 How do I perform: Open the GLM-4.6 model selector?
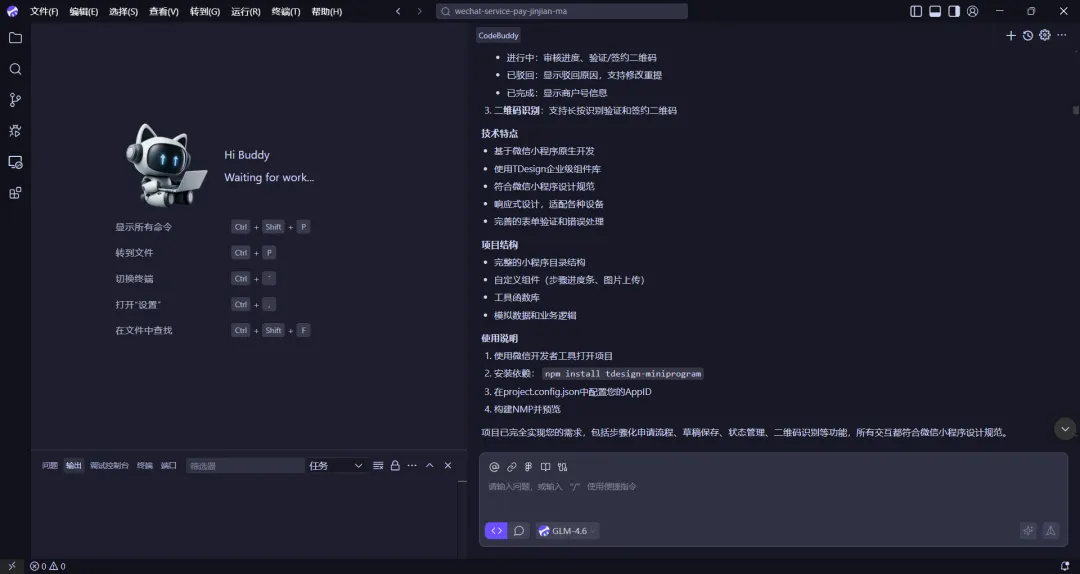[568, 531]
